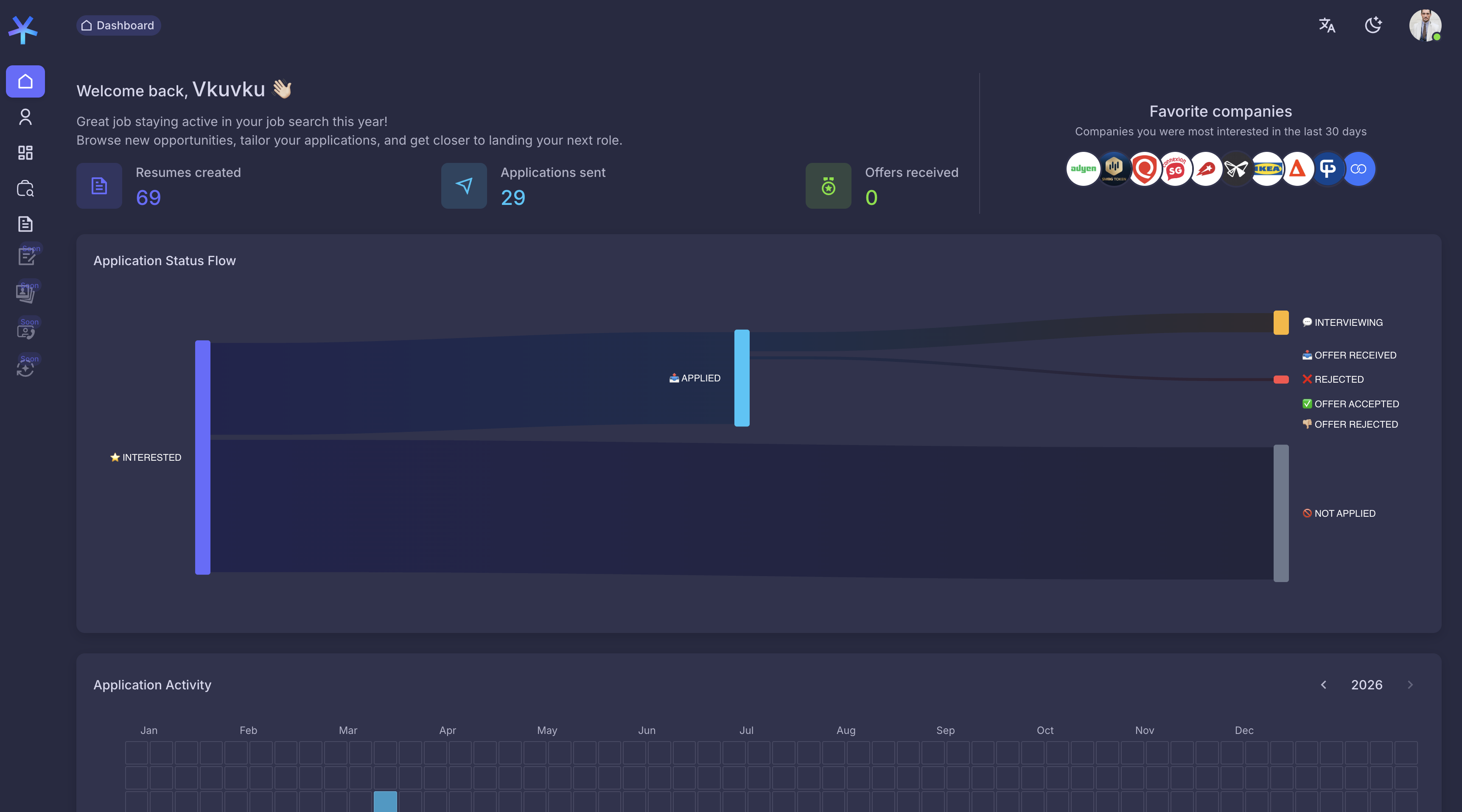Open the user avatar menu
The width and height of the screenshot is (1462, 812).
point(1425,25)
